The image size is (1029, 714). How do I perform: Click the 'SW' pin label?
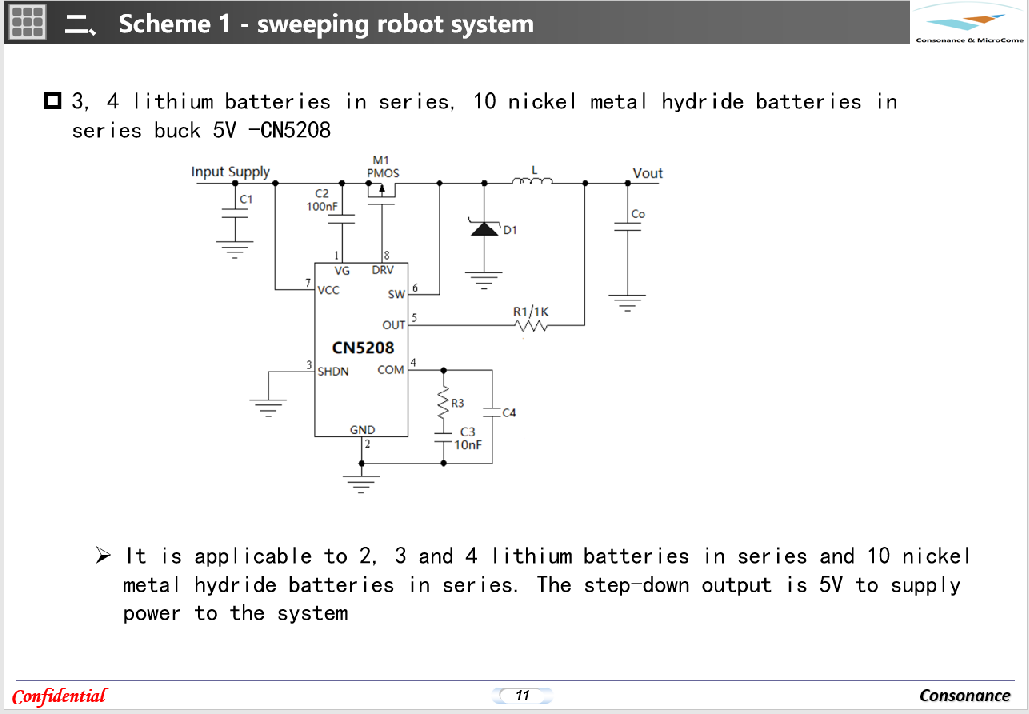396,295
